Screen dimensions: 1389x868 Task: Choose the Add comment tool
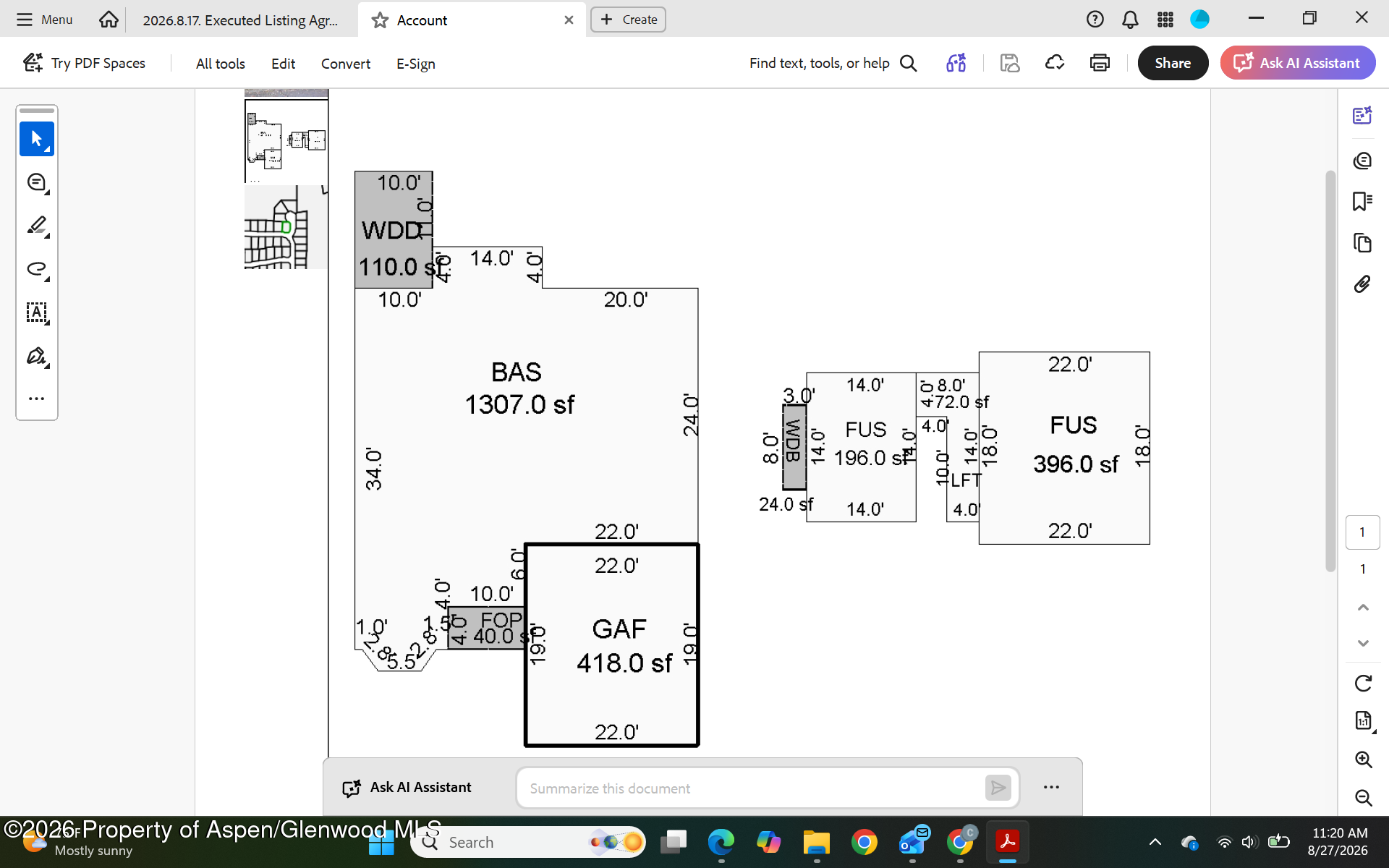point(37,182)
